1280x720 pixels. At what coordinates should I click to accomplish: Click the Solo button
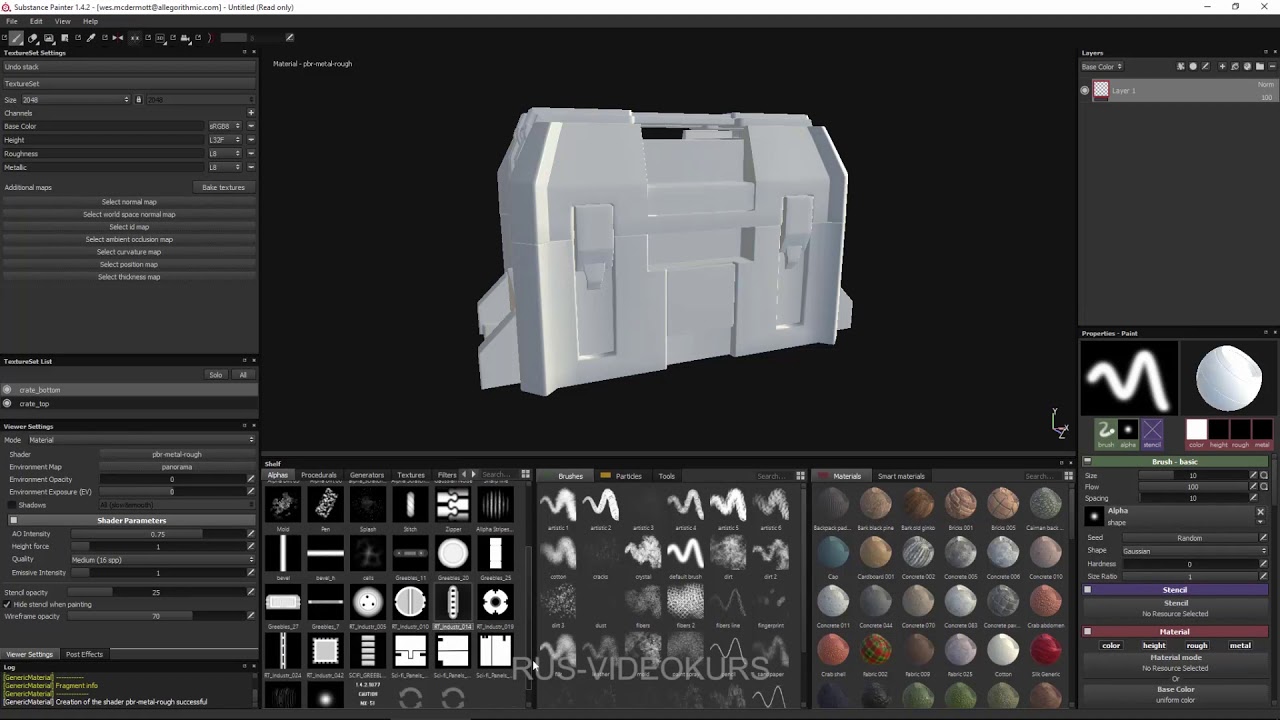(x=215, y=375)
